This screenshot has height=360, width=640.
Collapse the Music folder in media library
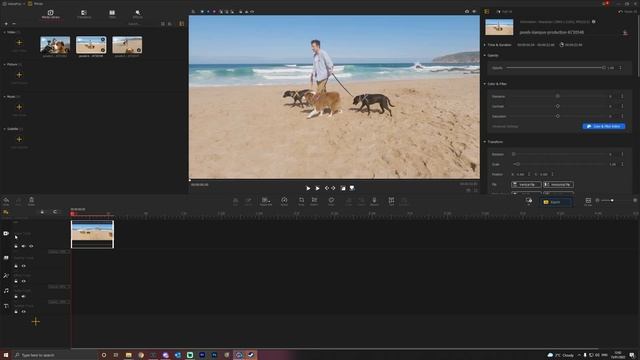[x=4, y=97]
